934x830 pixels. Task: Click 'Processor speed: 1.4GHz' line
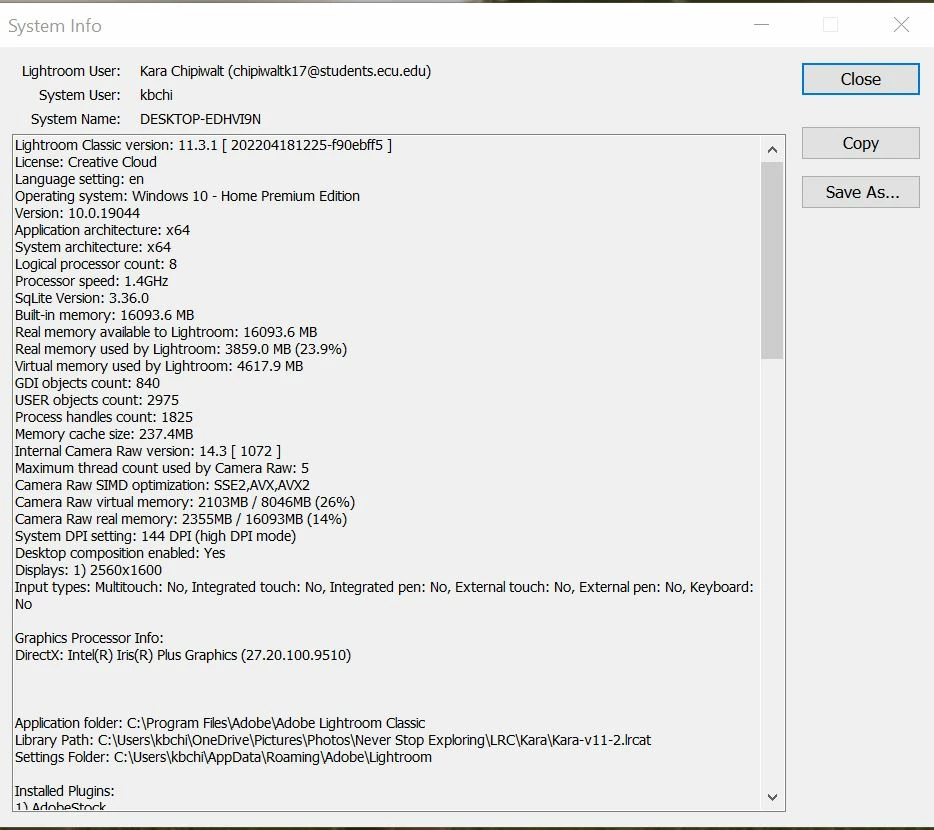pos(92,281)
